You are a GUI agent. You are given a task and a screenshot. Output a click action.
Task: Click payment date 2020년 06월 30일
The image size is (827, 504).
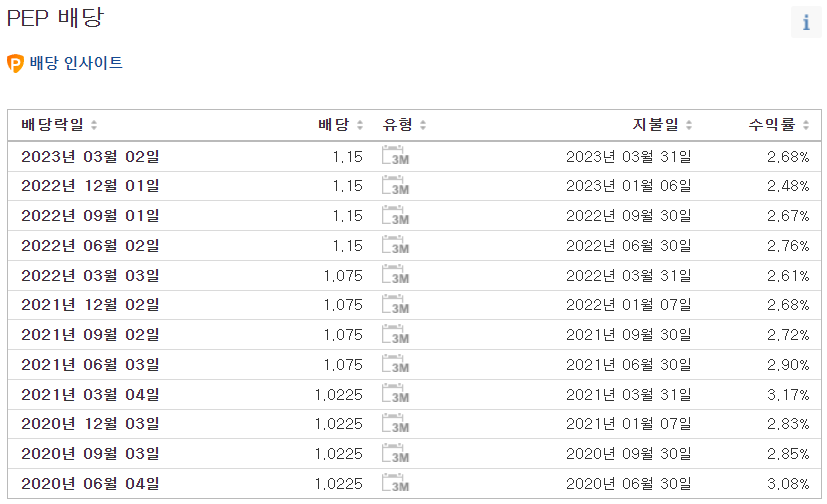(x=628, y=484)
